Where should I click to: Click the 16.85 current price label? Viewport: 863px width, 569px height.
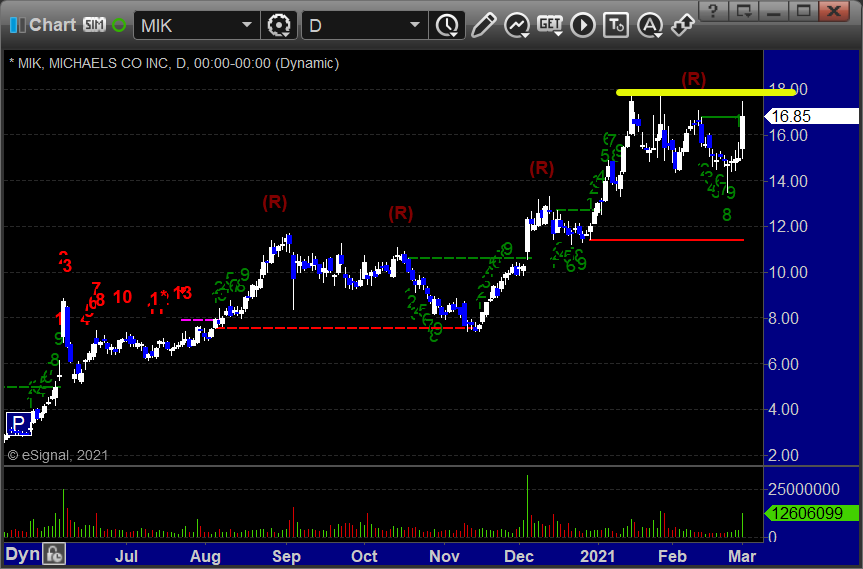coord(812,116)
